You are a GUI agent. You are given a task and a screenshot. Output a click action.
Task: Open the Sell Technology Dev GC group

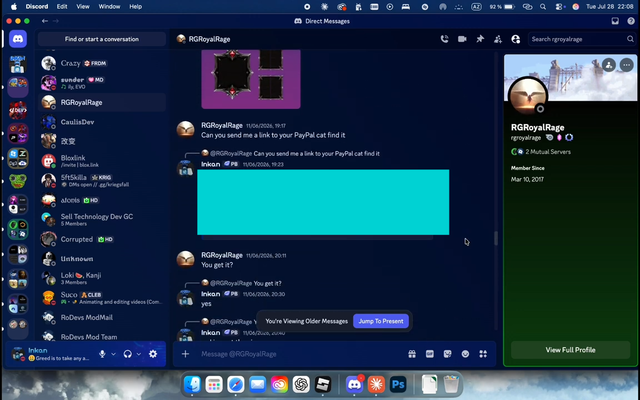click(102, 220)
